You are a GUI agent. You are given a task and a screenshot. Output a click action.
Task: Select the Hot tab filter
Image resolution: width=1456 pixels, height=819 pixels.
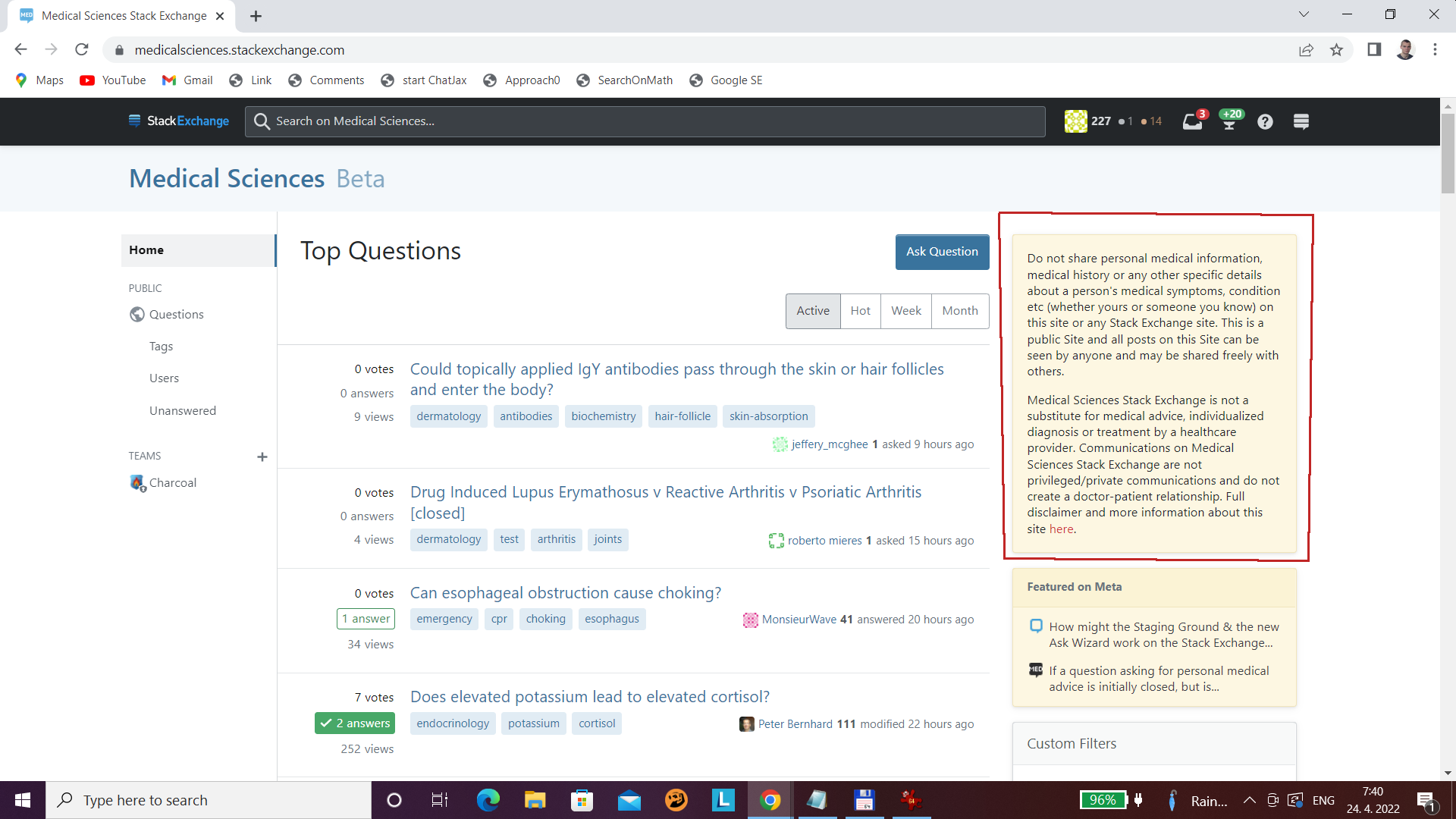pyautogui.click(x=859, y=310)
